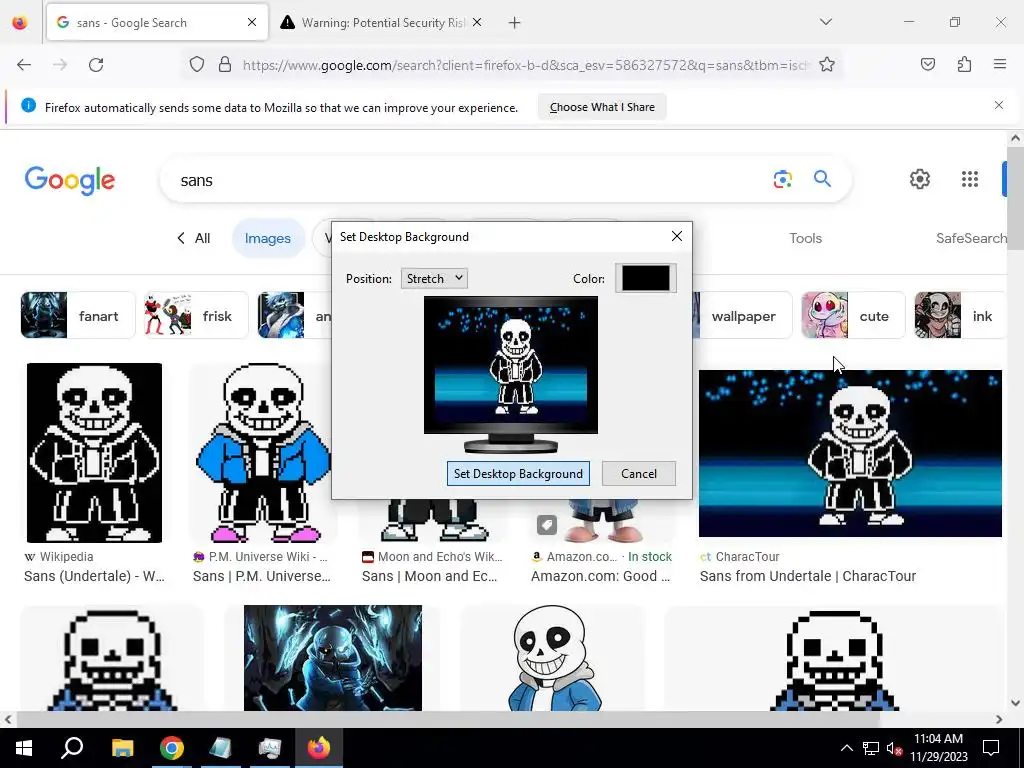Open the Extensions puzzle icon
The width and height of the screenshot is (1024, 768).
click(x=964, y=65)
